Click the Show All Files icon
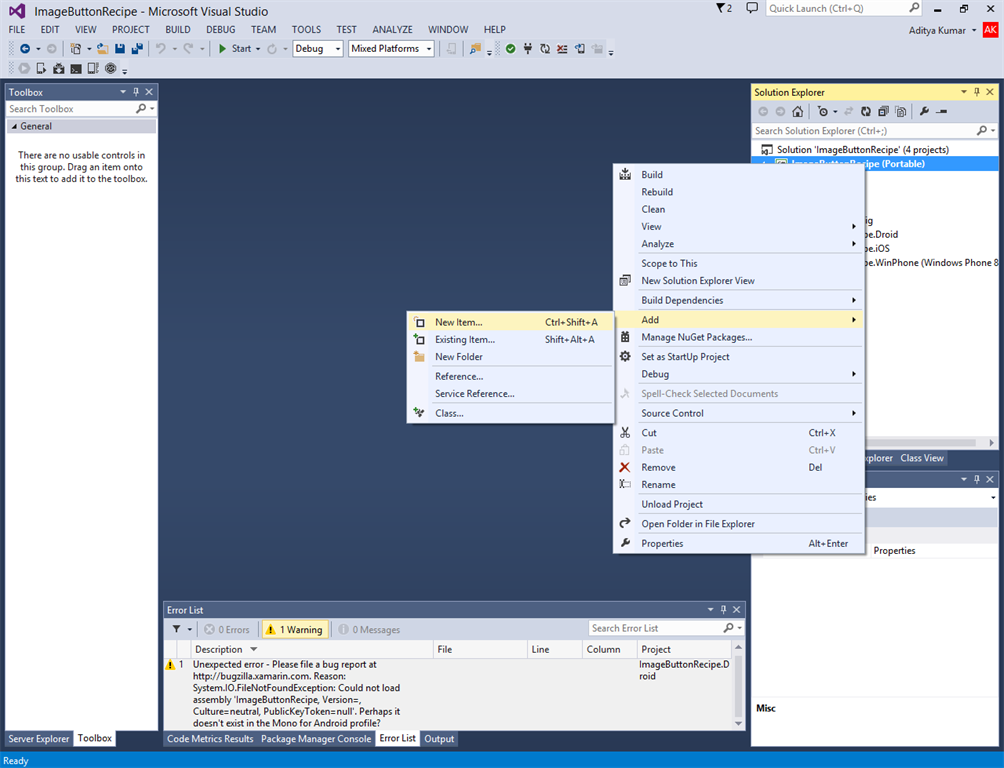The image size is (1004, 768). click(900, 111)
